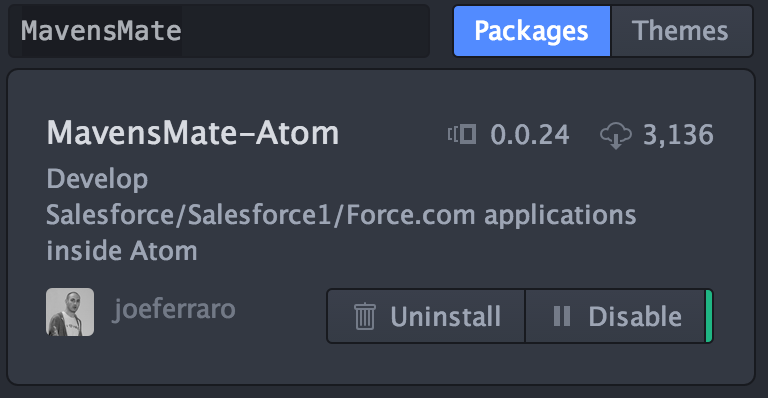The height and width of the screenshot is (398, 768).
Task: Click the 3,136 downloads count
Action: (x=678, y=135)
